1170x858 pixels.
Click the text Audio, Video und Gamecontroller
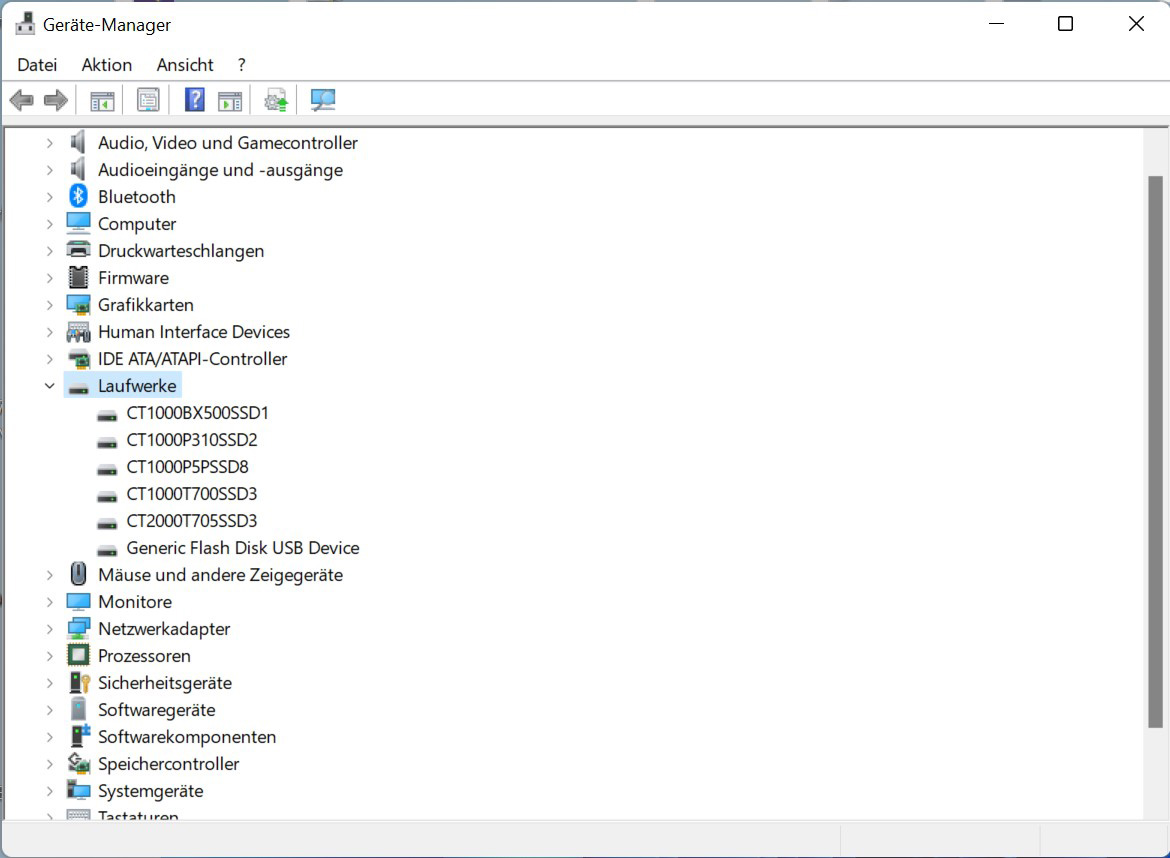pyautogui.click(x=228, y=143)
